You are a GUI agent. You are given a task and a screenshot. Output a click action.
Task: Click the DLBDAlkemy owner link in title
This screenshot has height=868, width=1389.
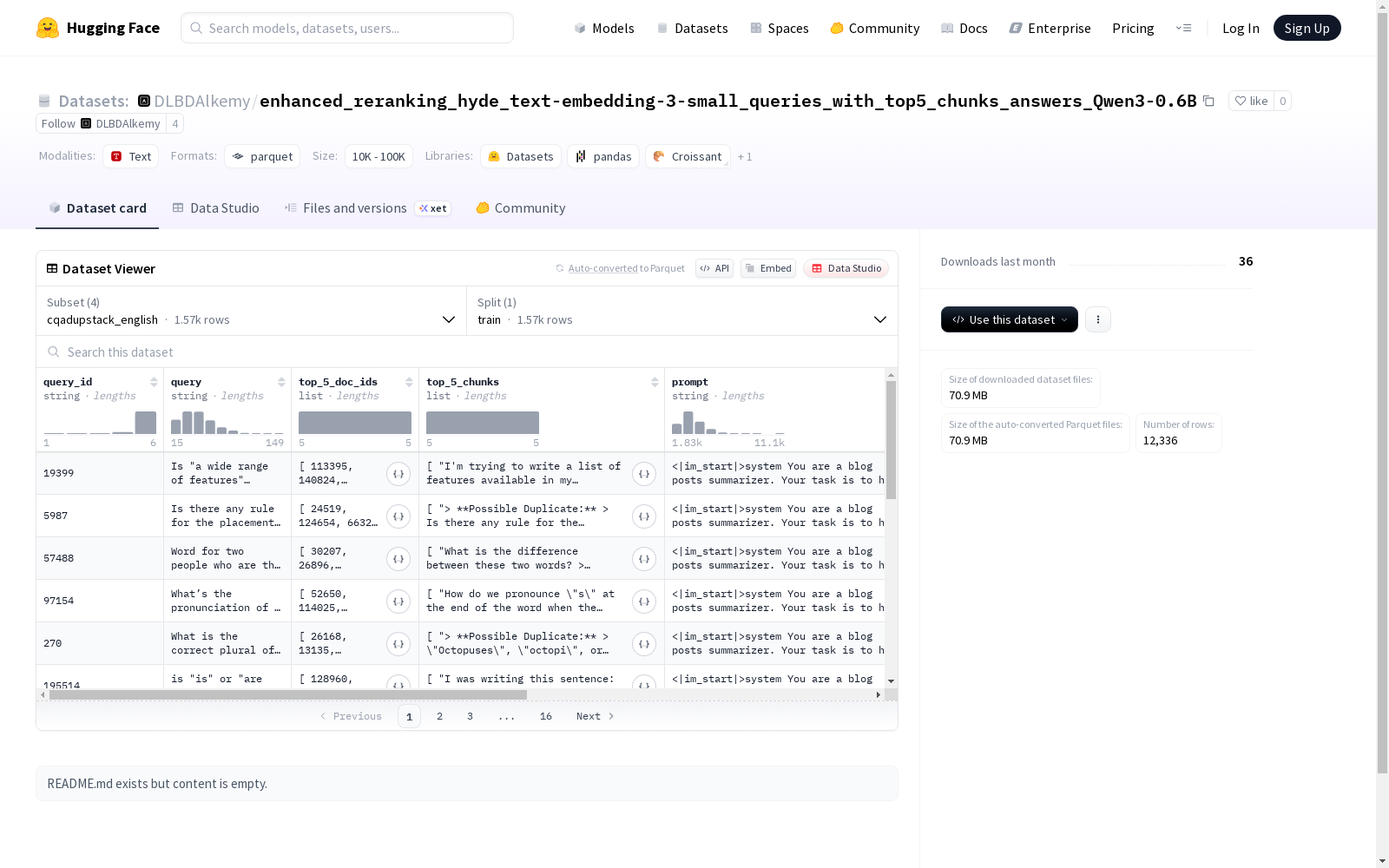tap(202, 101)
